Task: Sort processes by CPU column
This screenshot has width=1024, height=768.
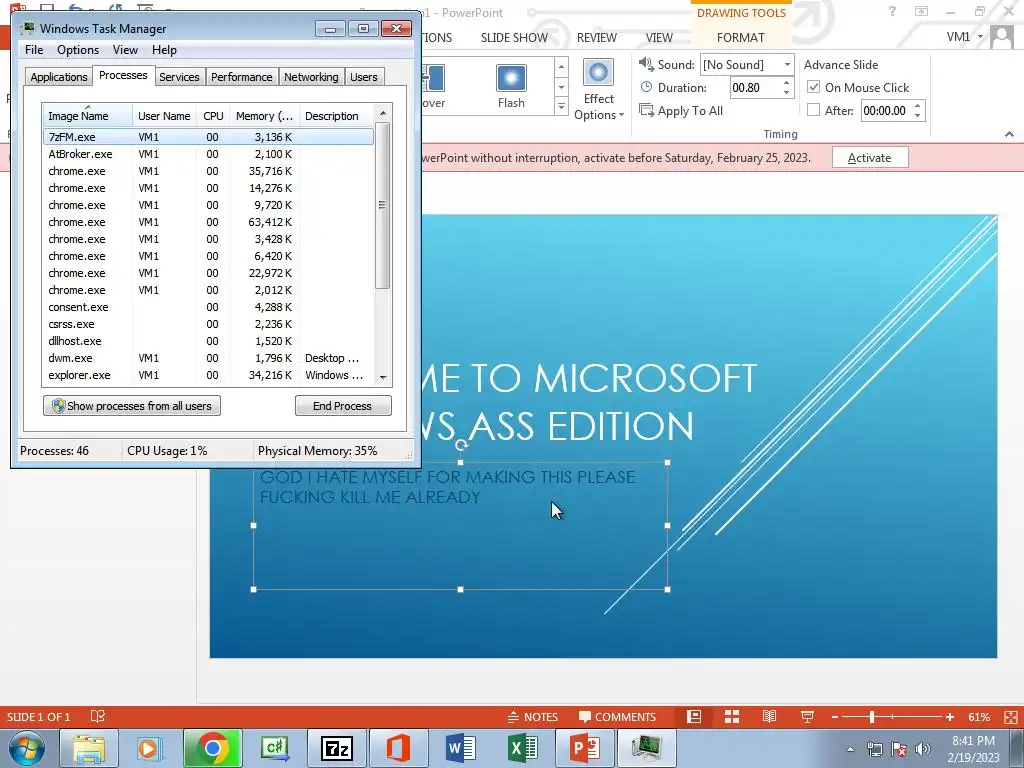Action: [x=213, y=116]
